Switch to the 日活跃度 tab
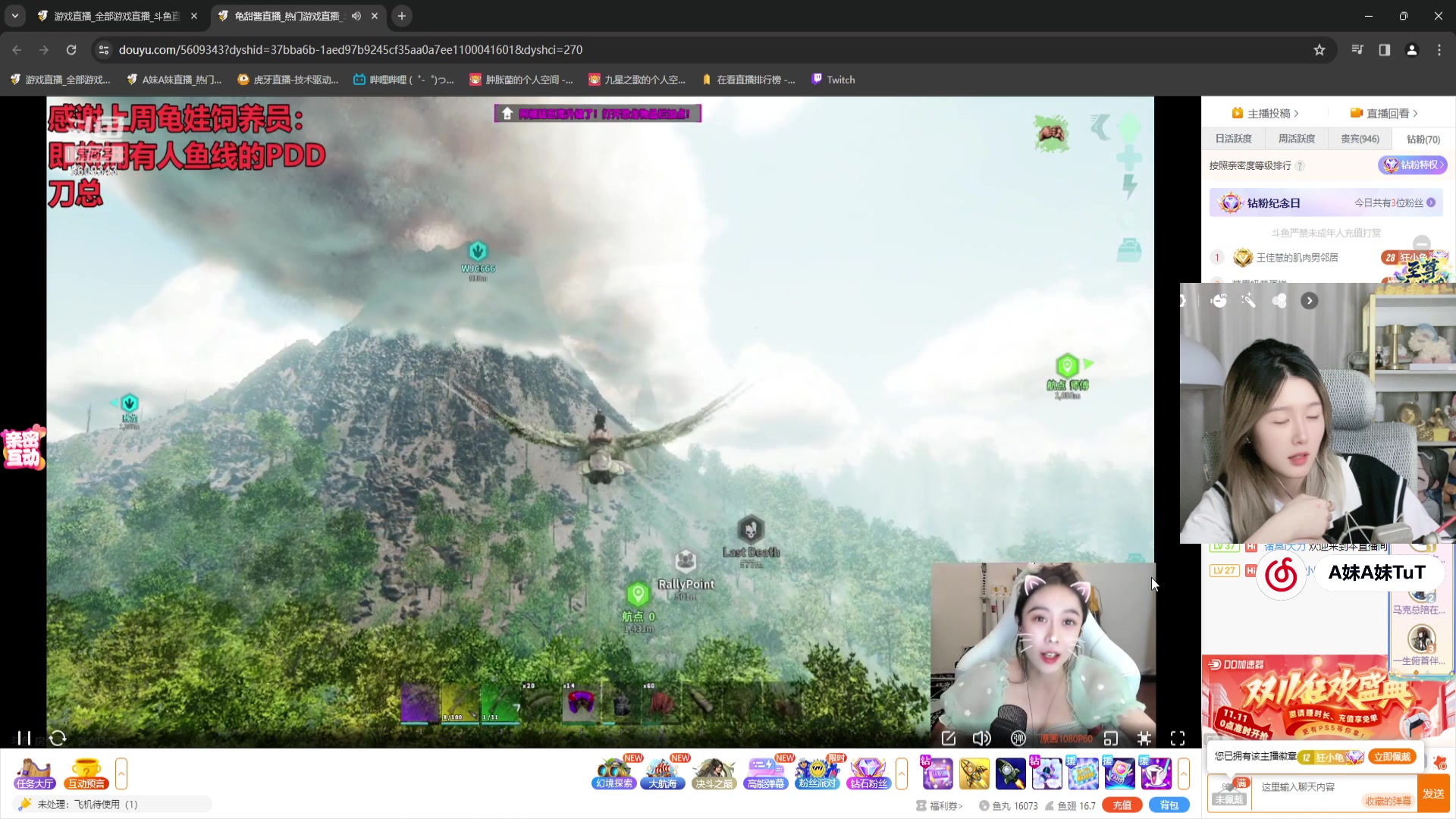Viewport: 1456px width, 819px height. tap(1234, 139)
